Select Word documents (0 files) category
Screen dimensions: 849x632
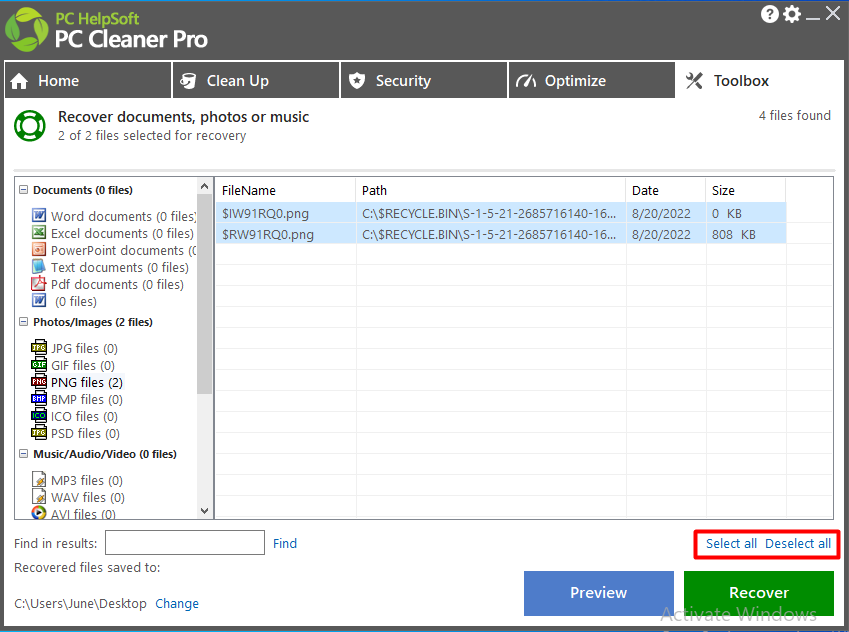click(x=123, y=216)
